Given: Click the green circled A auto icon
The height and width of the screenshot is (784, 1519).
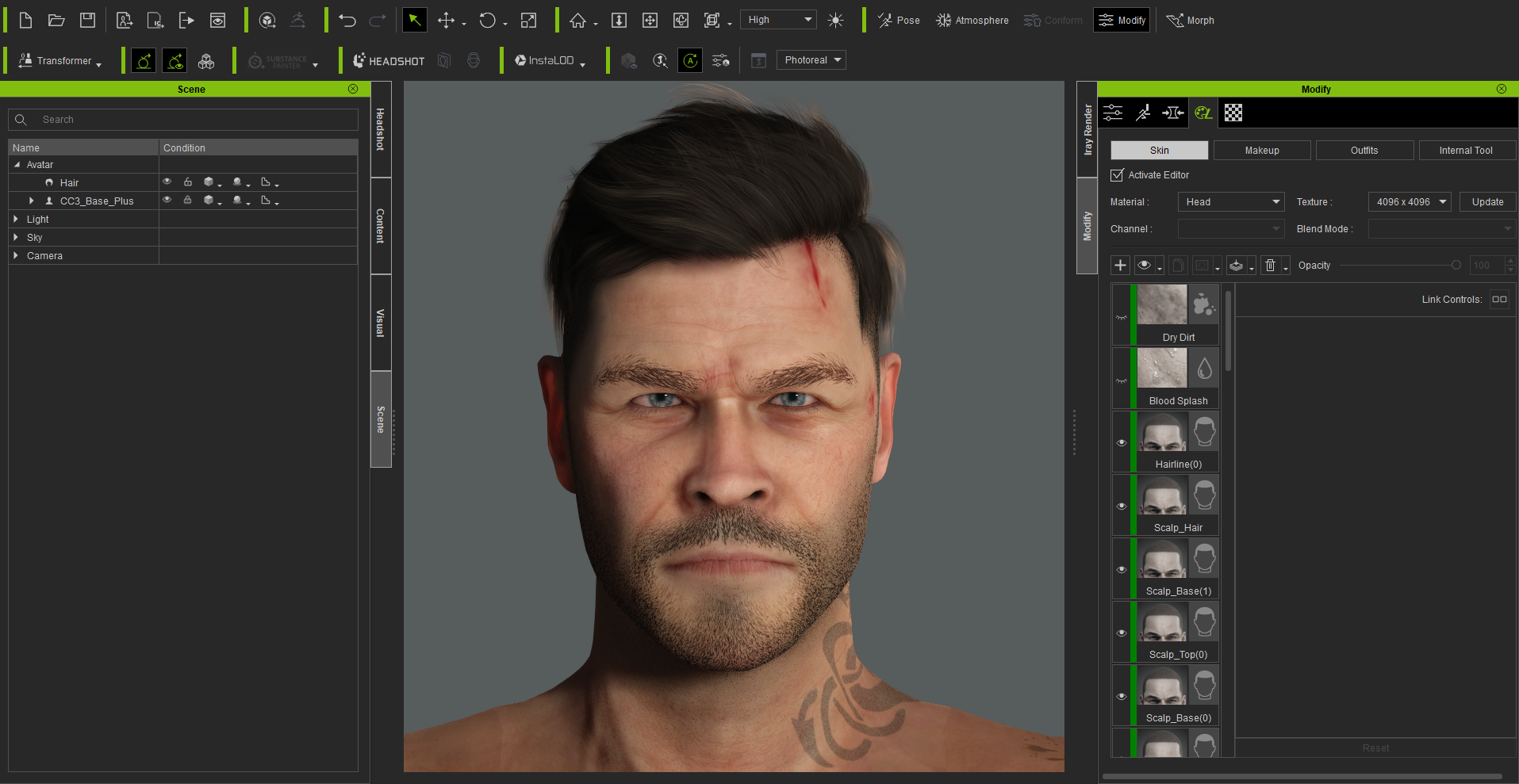Looking at the screenshot, I should click(691, 60).
